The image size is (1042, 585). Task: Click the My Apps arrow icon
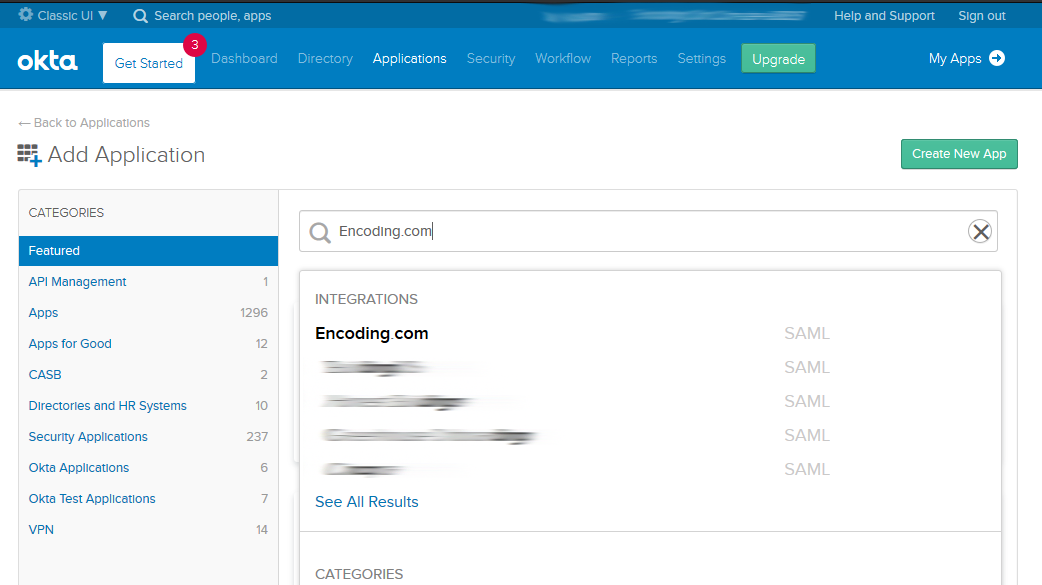(x=997, y=58)
